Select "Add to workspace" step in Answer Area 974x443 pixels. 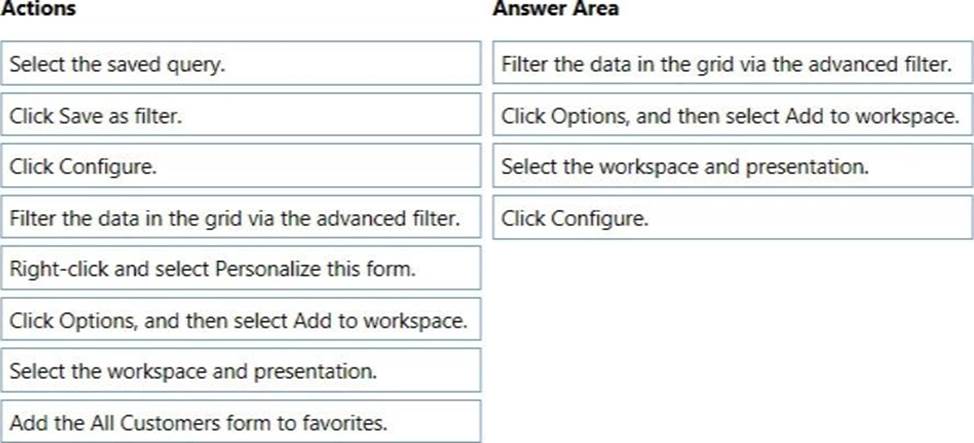coord(732,115)
